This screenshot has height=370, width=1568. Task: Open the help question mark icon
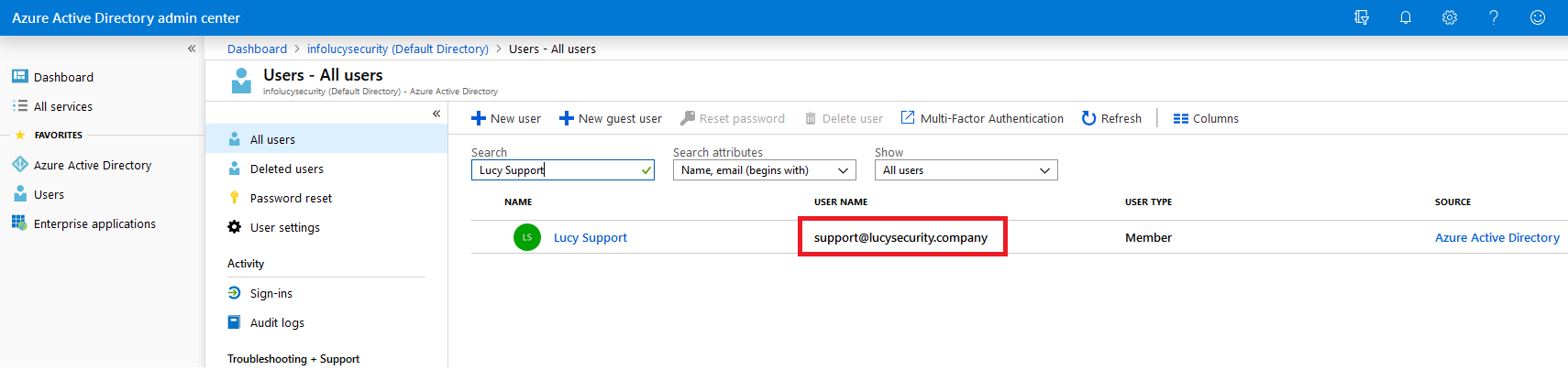tap(1494, 17)
